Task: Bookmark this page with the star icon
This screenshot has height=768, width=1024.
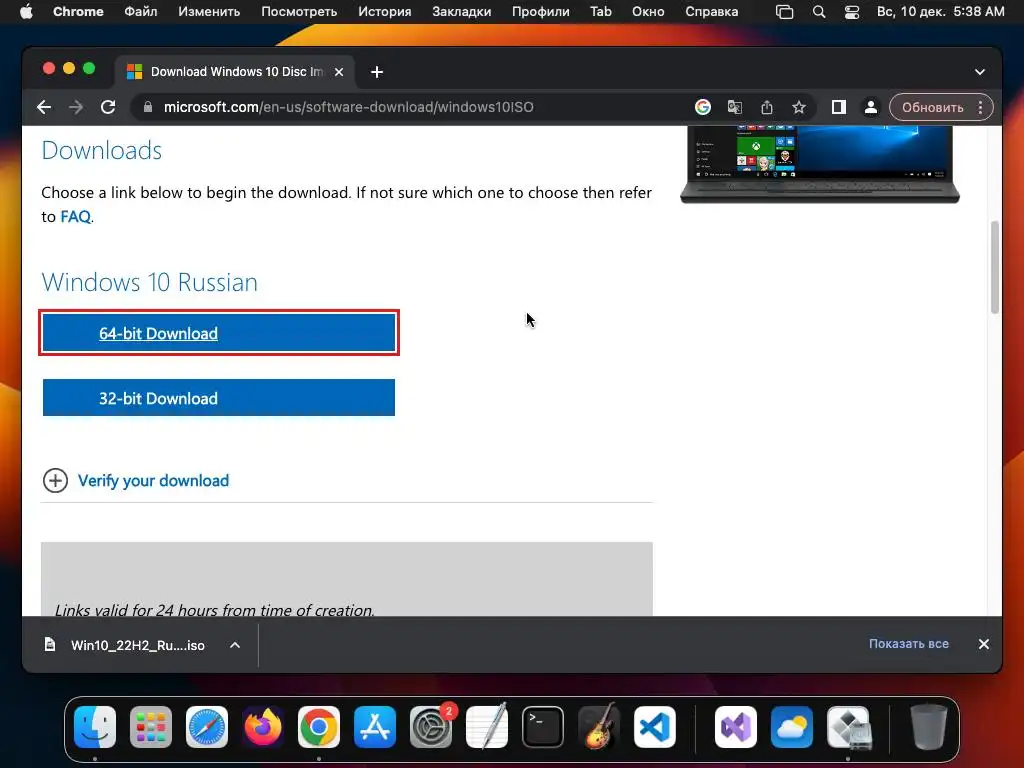Action: [799, 107]
